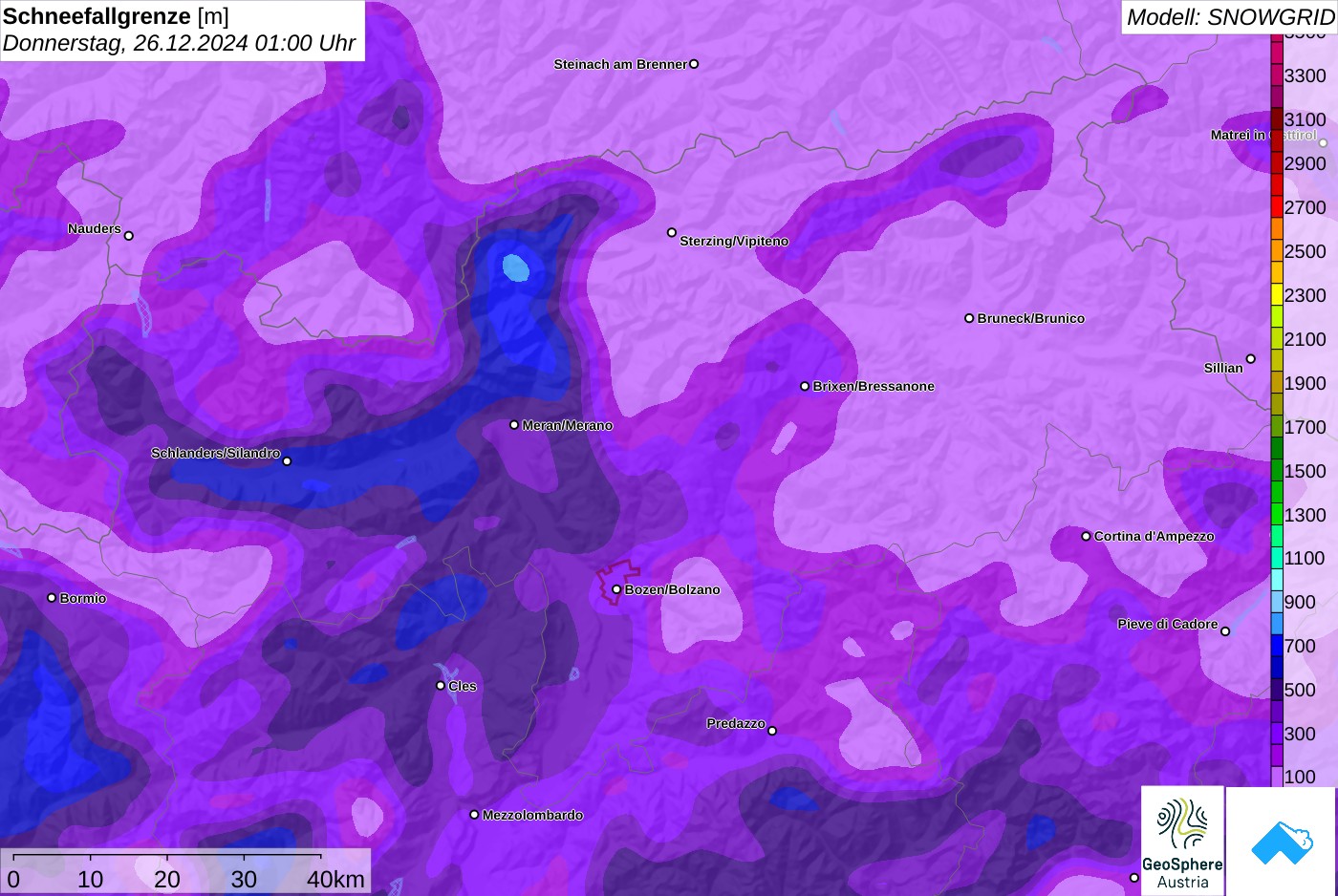The height and width of the screenshot is (896, 1338).
Task: Click the Bormio town label
Action: pos(83,598)
